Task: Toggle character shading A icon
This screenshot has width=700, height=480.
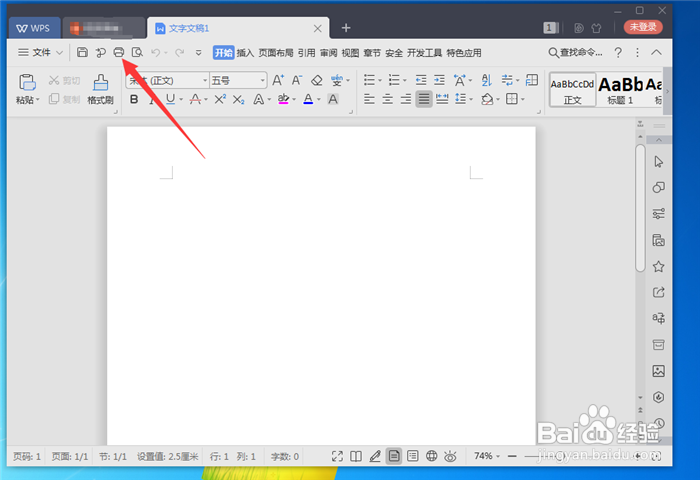Action: pyautogui.click(x=333, y=99)
